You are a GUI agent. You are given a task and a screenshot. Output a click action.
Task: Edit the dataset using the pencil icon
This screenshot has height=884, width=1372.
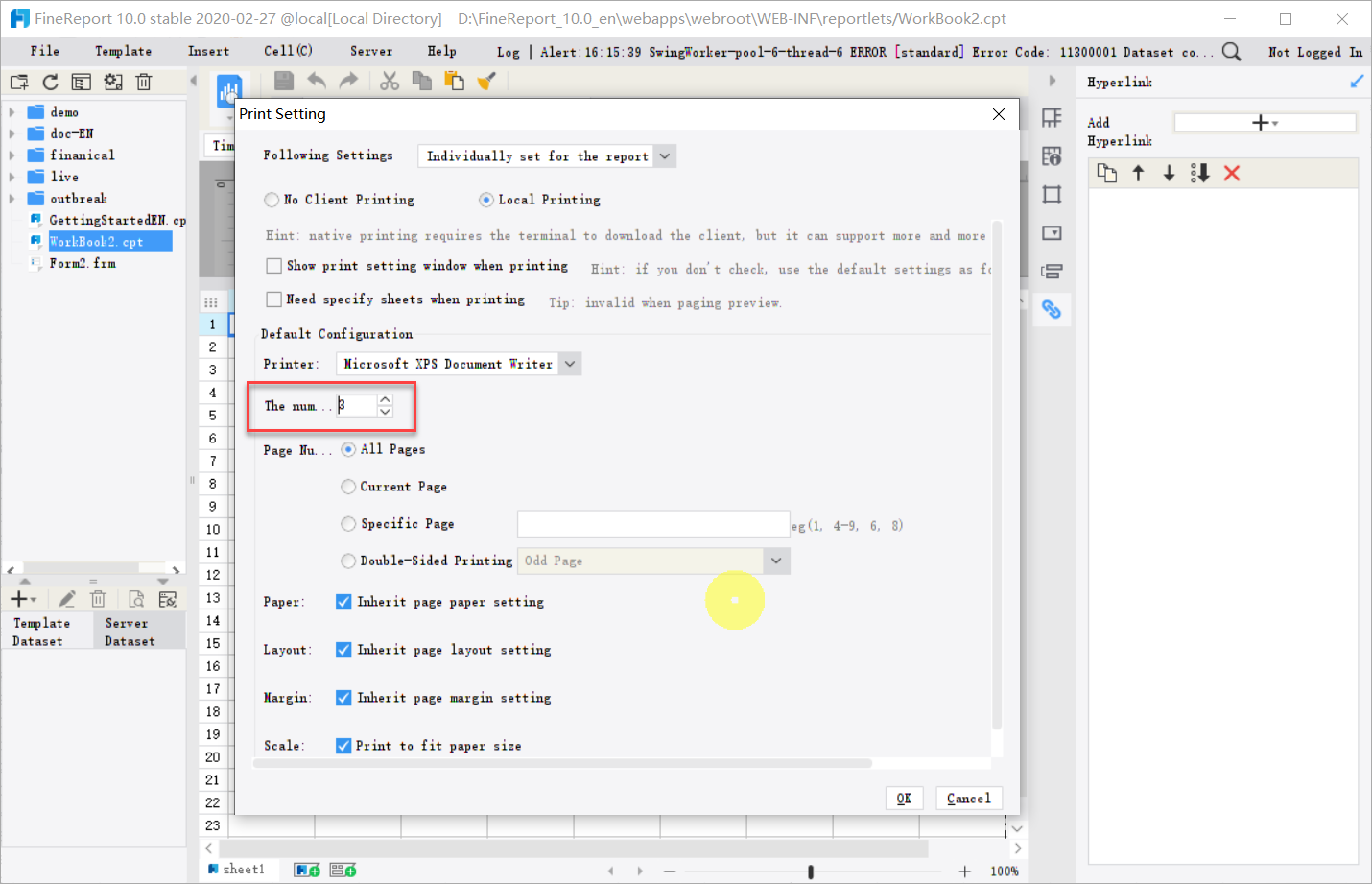66,598
